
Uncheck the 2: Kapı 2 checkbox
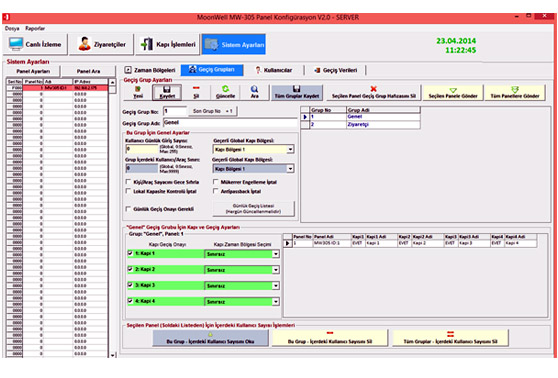tap(130, 269)
